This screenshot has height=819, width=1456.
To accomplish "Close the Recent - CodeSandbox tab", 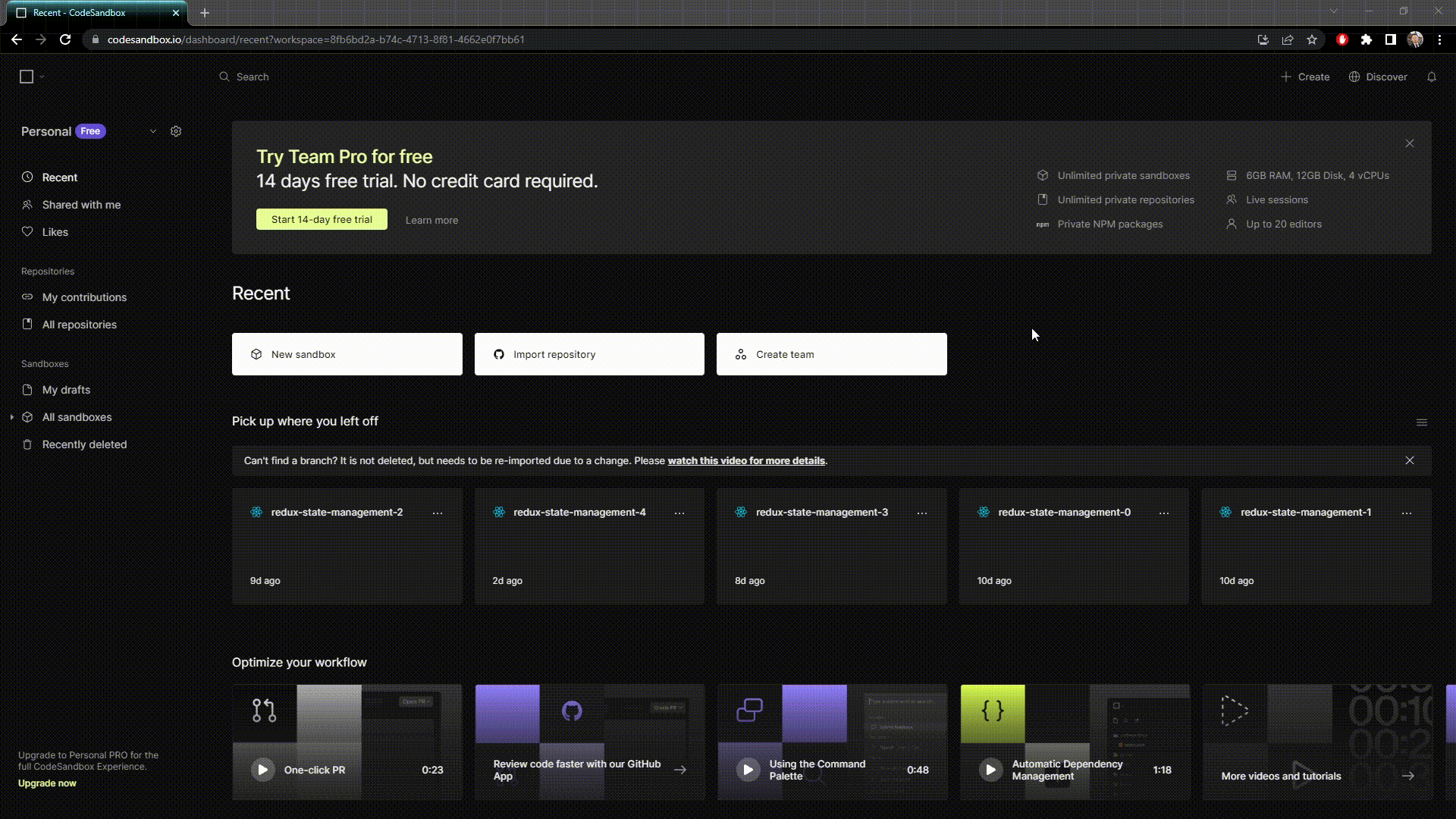I will (176, 13).
